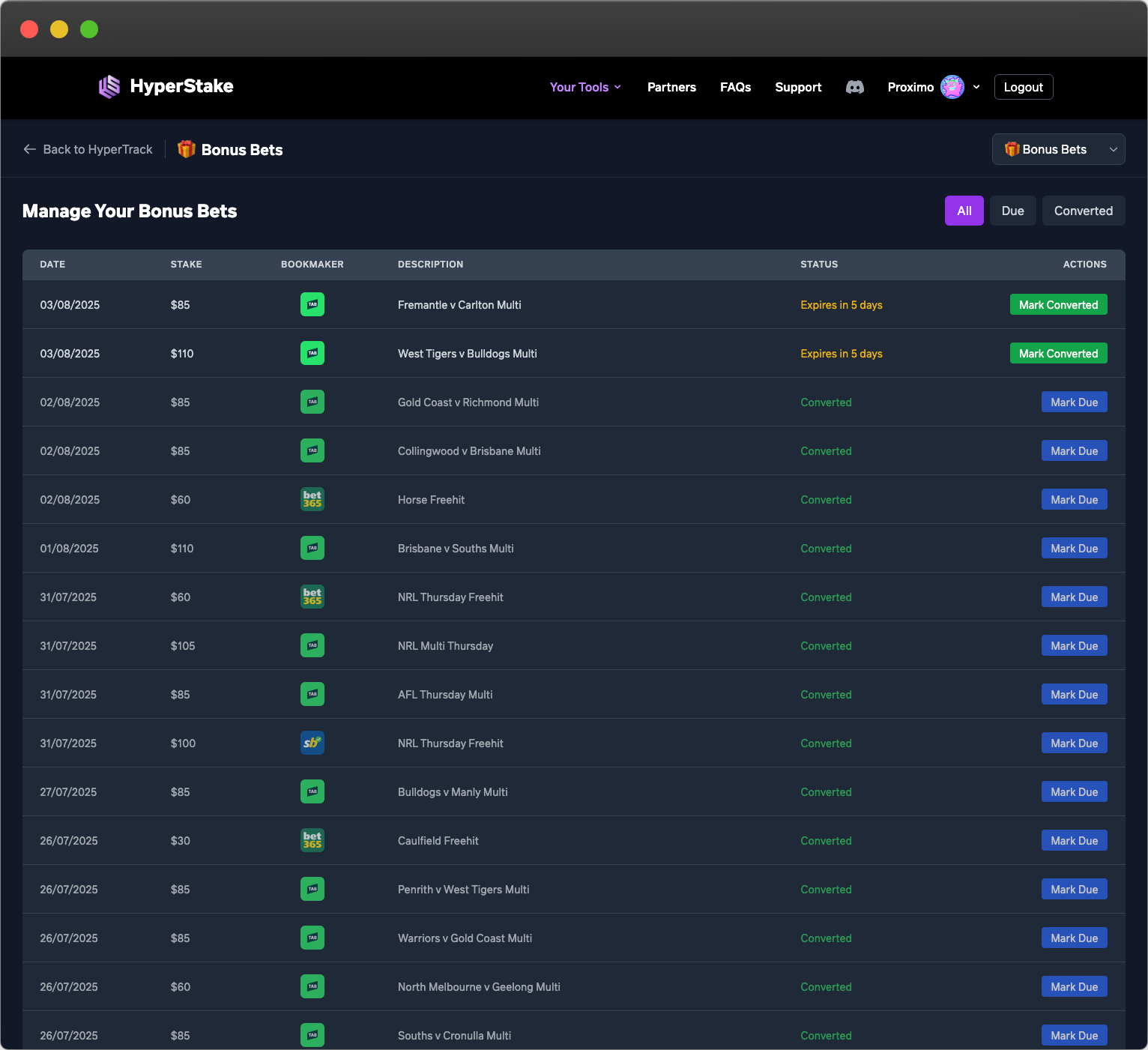Click TAB icon for NRL Multi Thursday
The image size is (1148, 1050).
click(312, 645)
